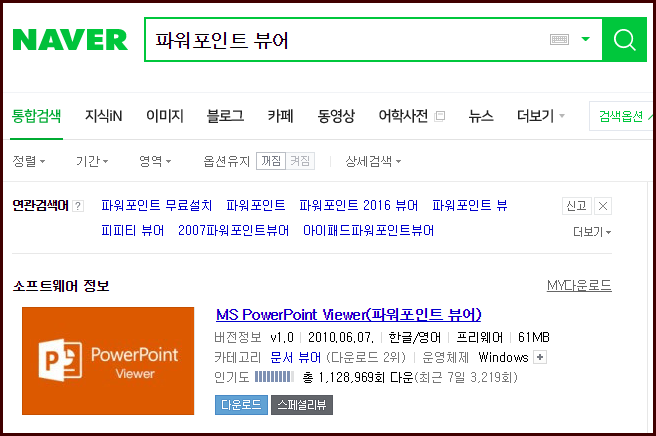The image size is (656, 436).
Task: Click the NAVER logo
Action: [x=70, y=40]
